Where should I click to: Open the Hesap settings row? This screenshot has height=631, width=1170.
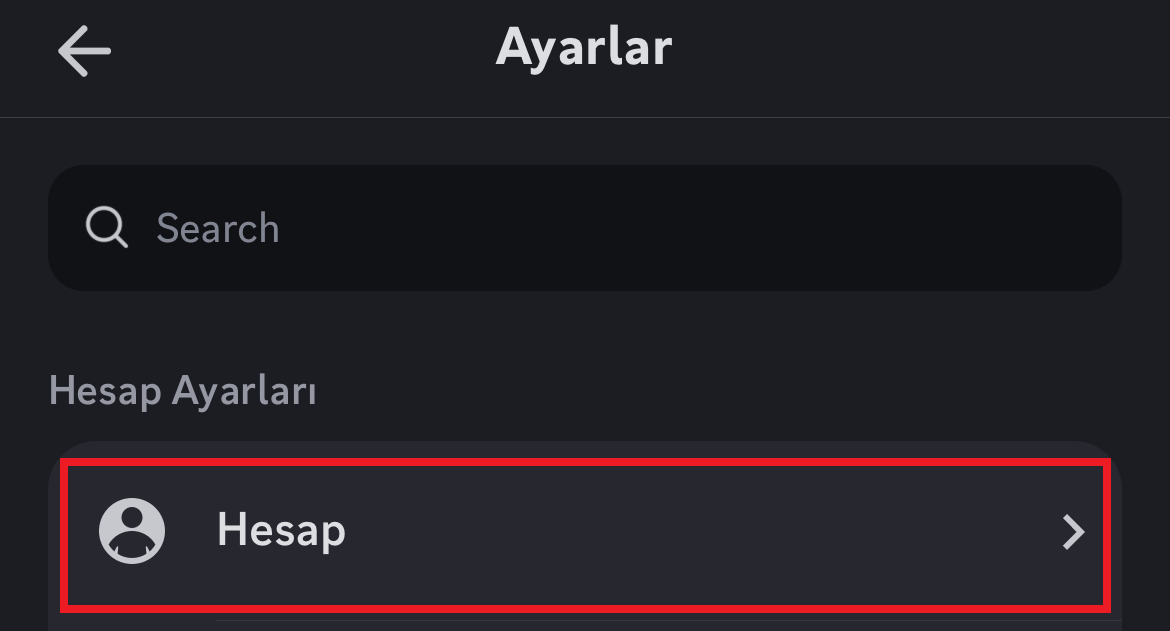584,532
